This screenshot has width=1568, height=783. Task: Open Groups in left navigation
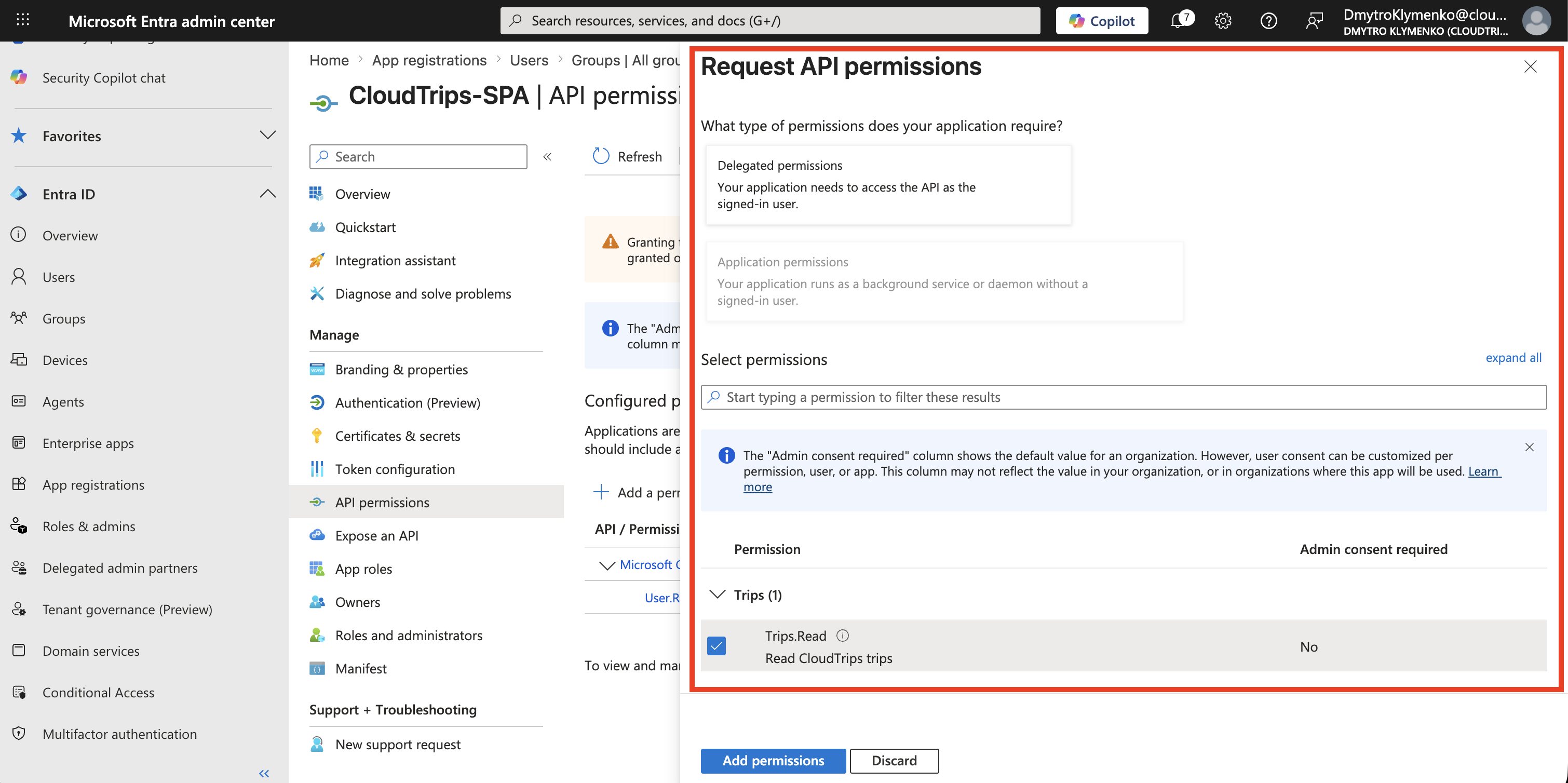click(x=64, y=318)
